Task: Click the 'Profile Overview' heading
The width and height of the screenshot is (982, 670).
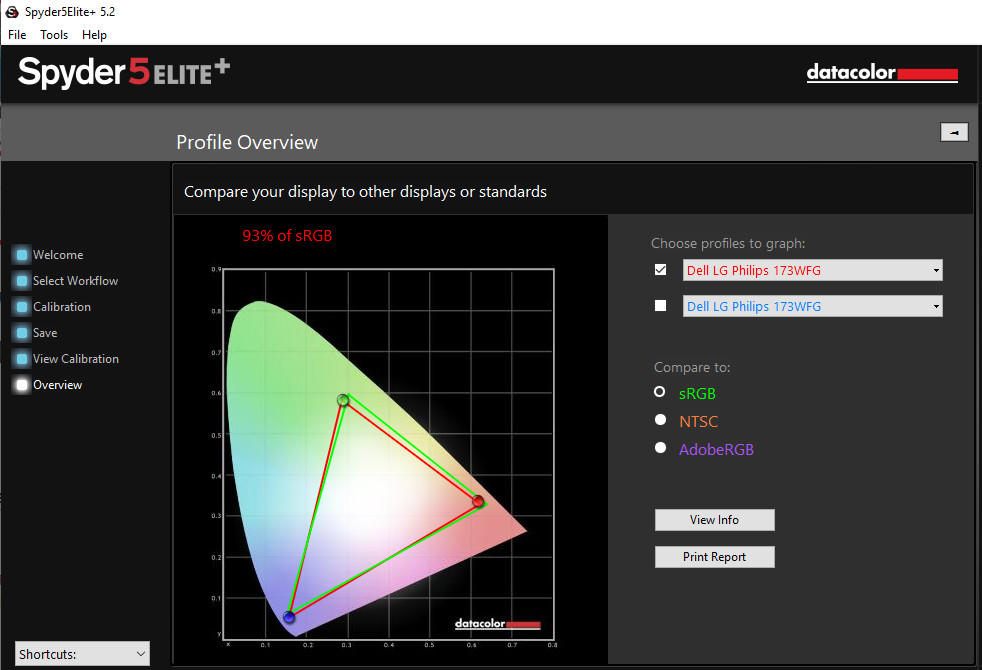Action: click(247, 142)
